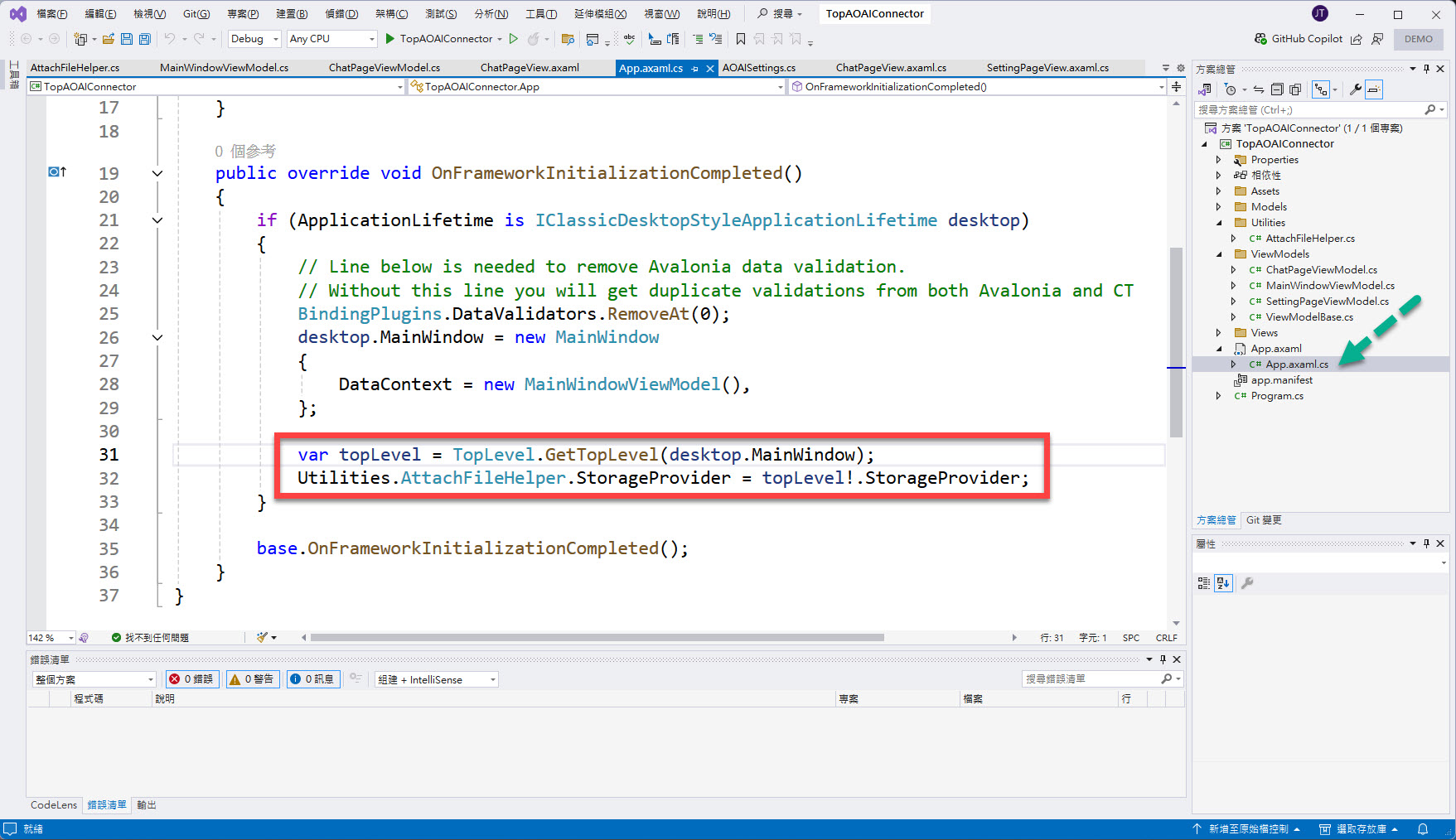
Task: Click the editor vertical scrollbar thumb
Action: tap(1176, 341)
